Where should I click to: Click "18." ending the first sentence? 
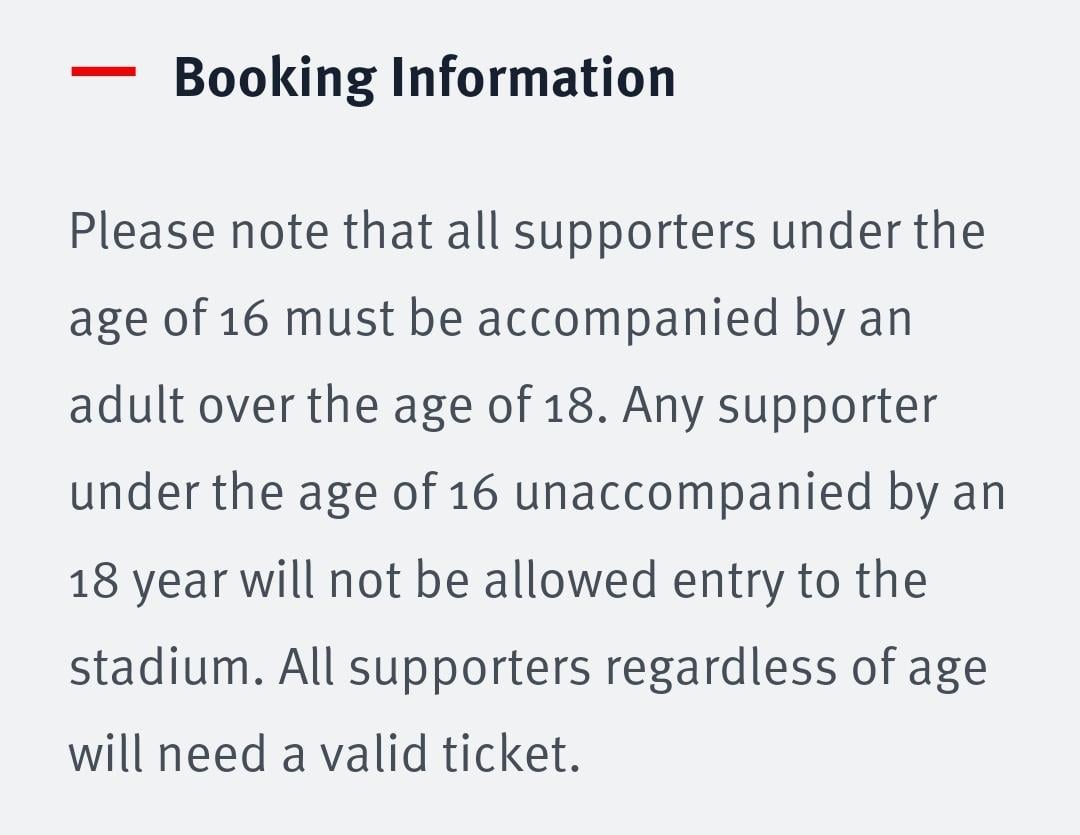(579, 406)
